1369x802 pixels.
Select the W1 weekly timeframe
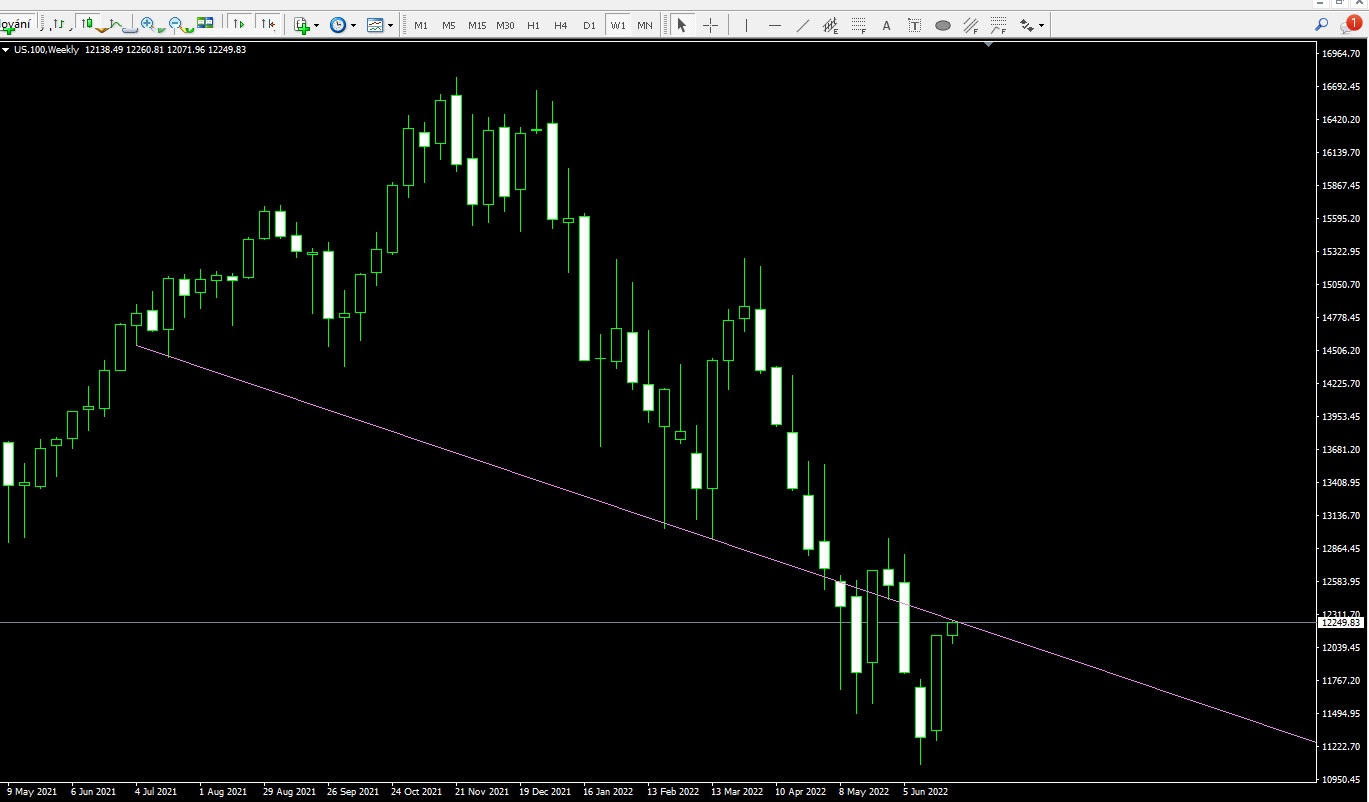618,25
